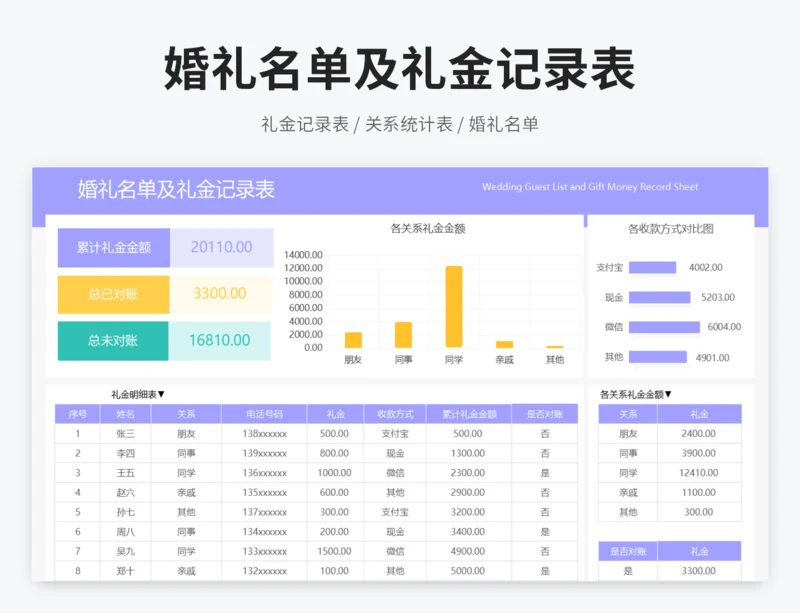Select the 李四 name cell
The image size is (800, 613).
pyautogui.click(x=126, y=453)
